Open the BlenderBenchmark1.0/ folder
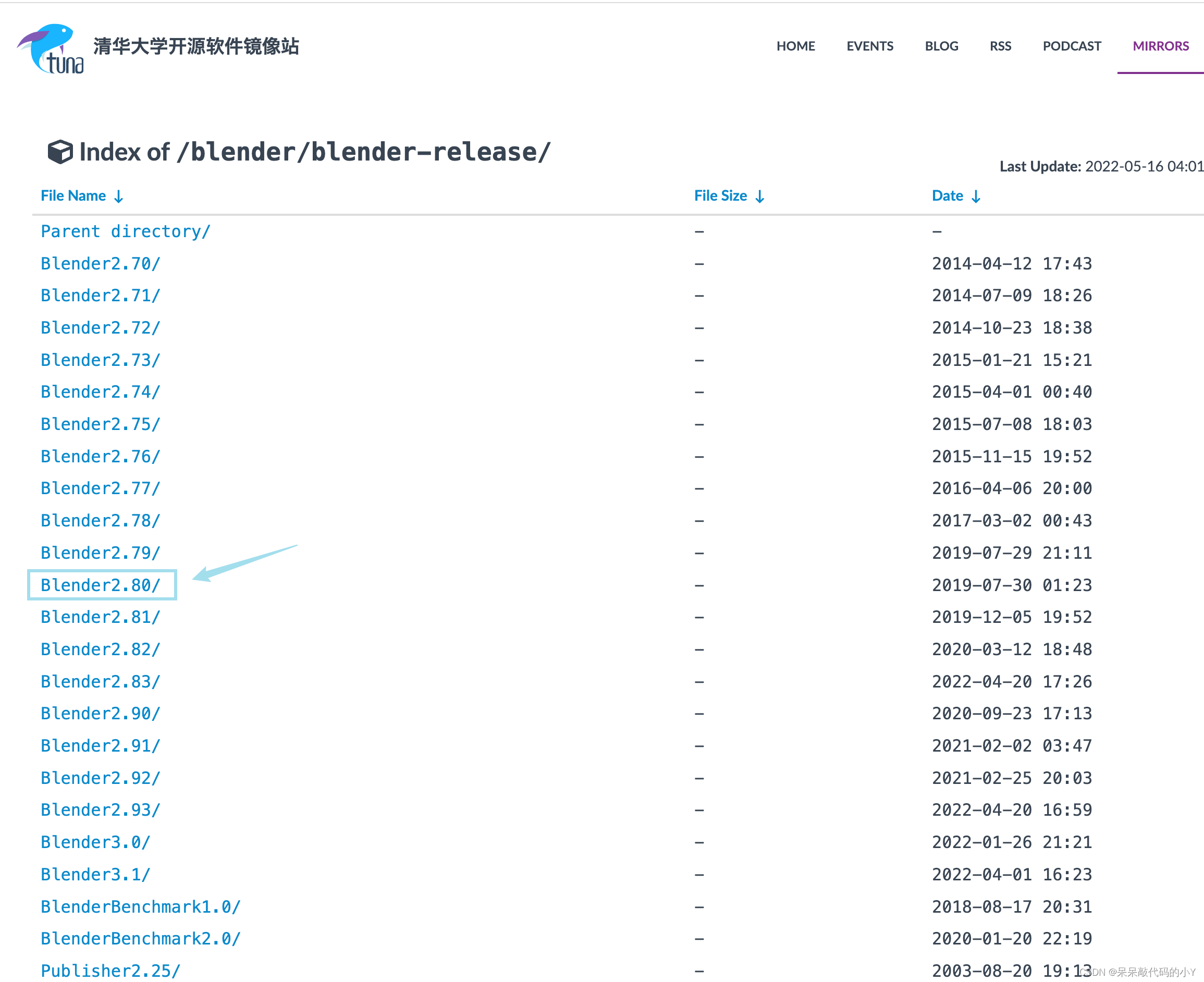The height and width of the screenshot is (982, 1204). point(141,906)
